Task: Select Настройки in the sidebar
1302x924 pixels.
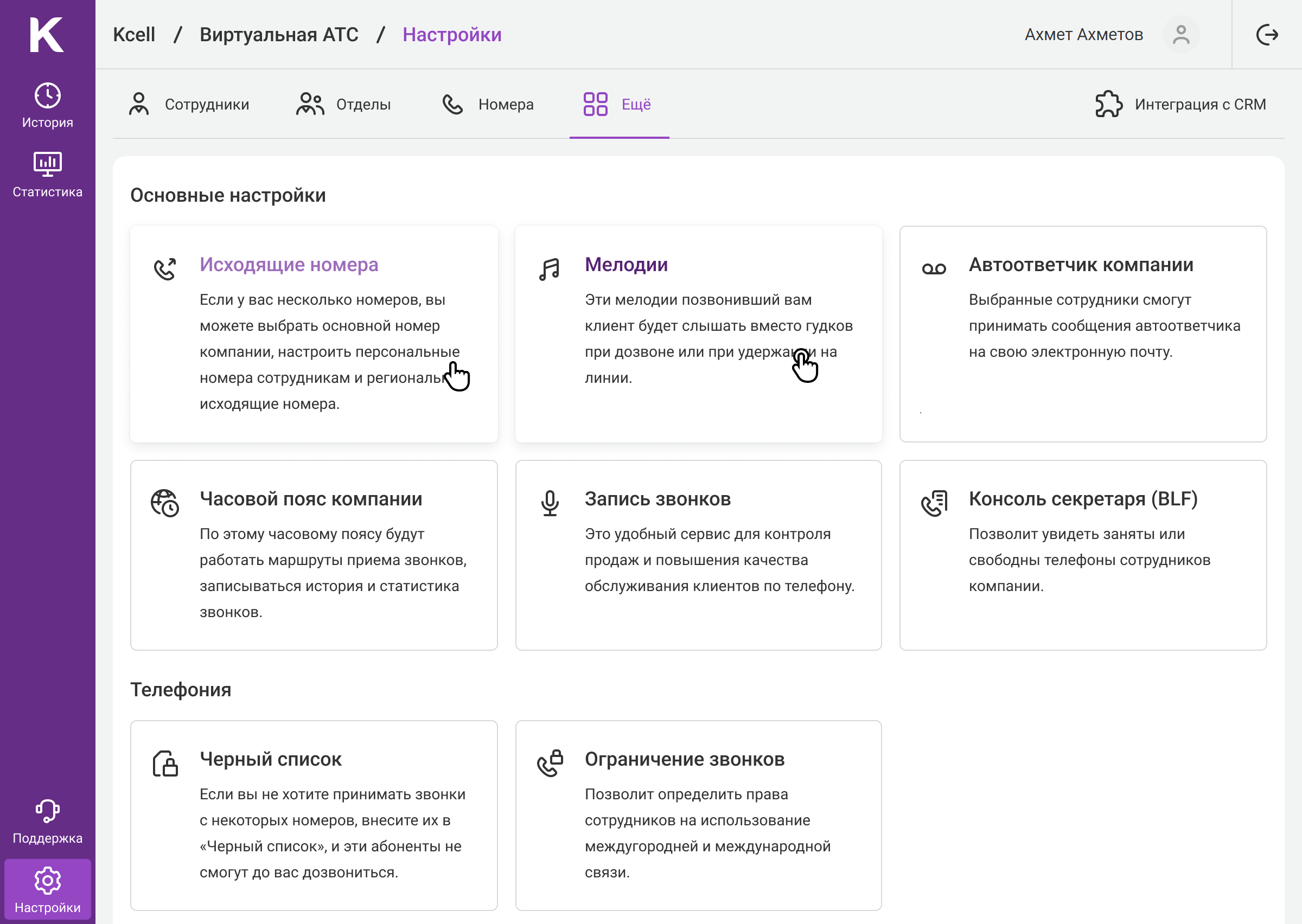Action: pyautogui.click(x=48, y=889)
